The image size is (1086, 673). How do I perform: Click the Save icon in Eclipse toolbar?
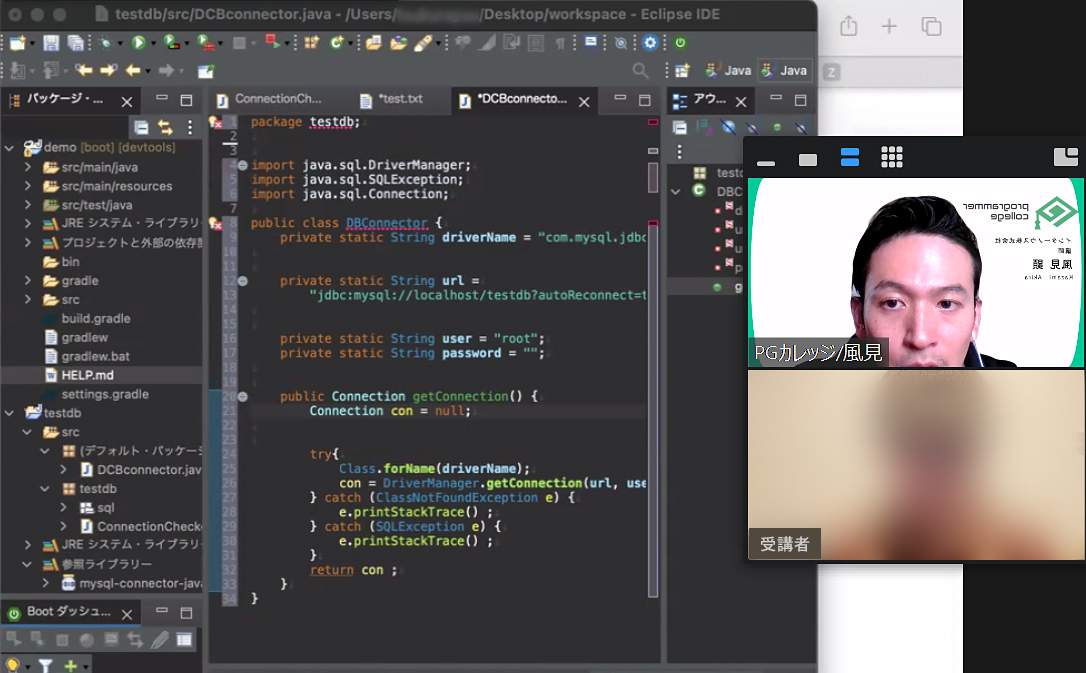click(51, 43)
